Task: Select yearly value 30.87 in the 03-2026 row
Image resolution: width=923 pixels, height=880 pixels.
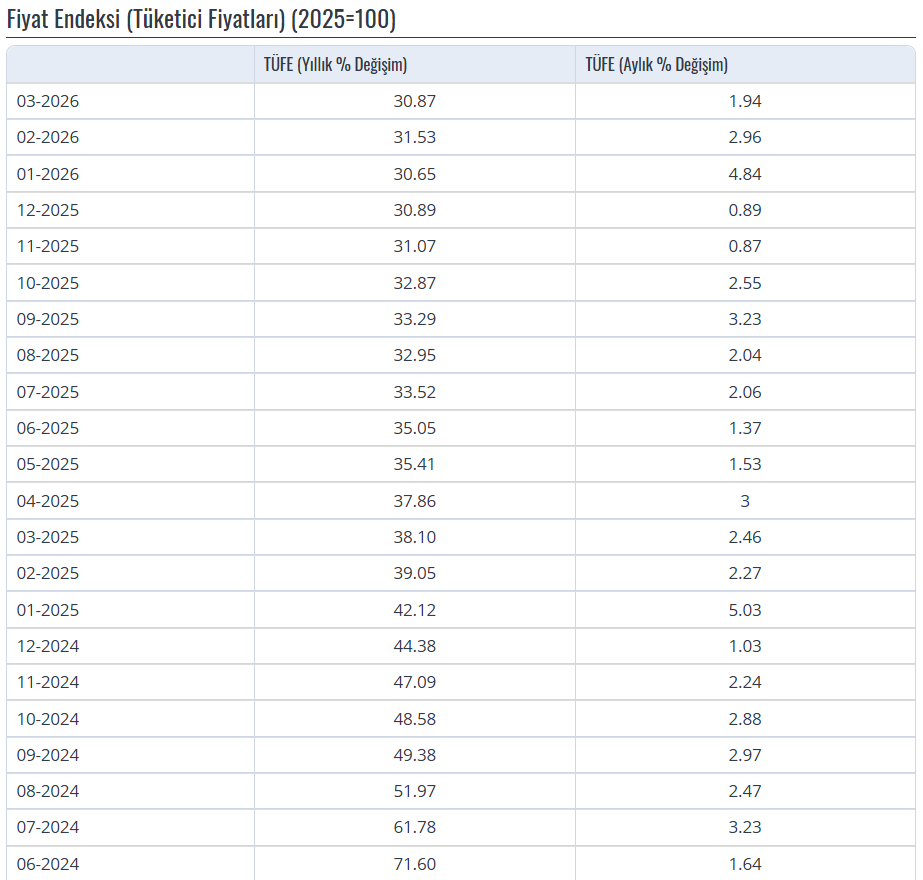Action: point(414,101)
